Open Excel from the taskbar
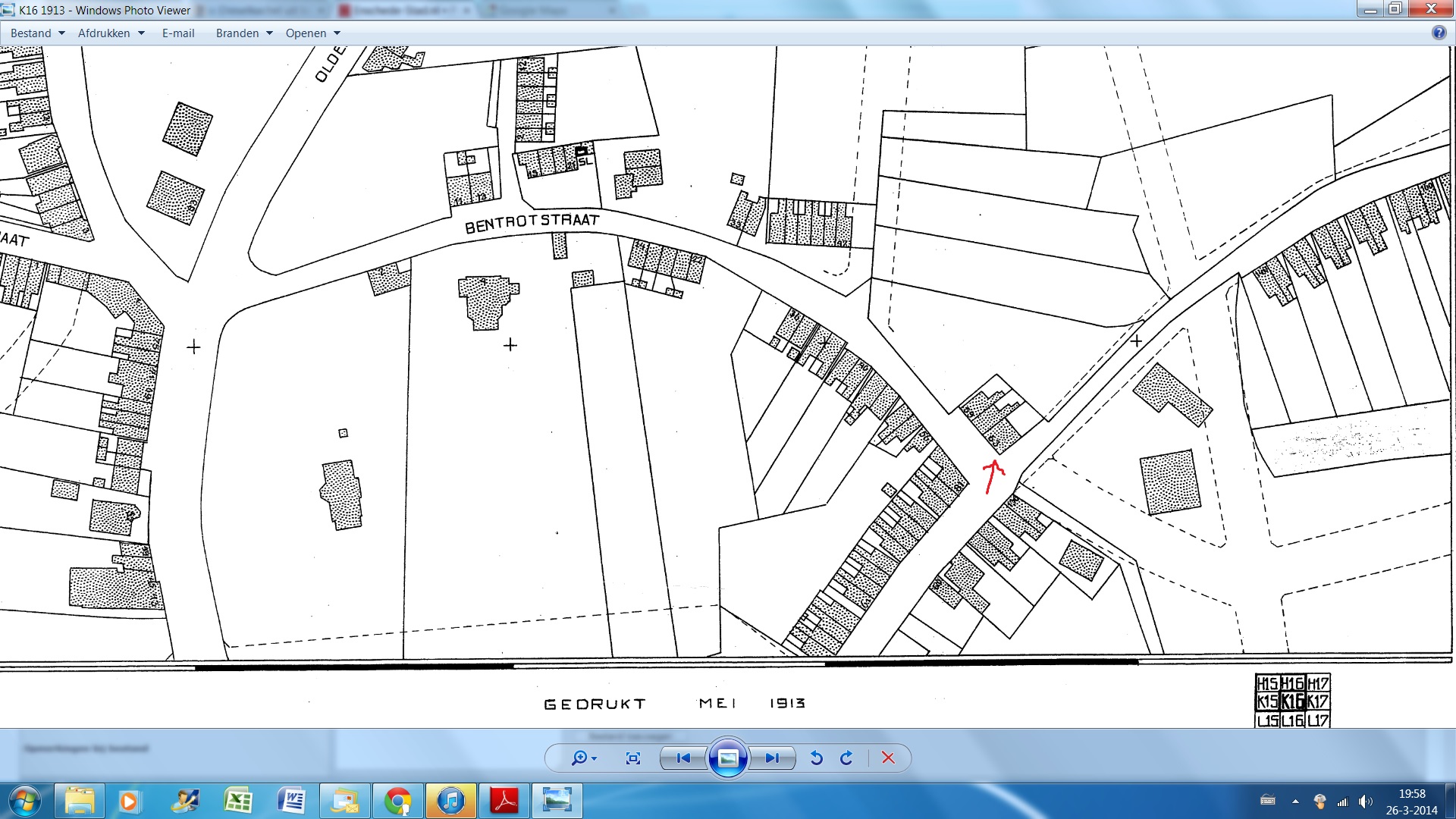This screenshot has width=1456, height=819. (239, 801)
